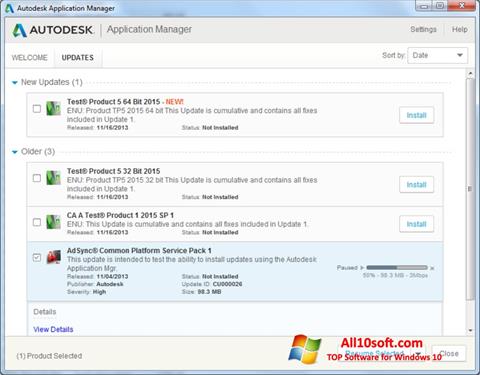Switch to the WELCOME tab
The image size is (480, 375).
point(30,58)
